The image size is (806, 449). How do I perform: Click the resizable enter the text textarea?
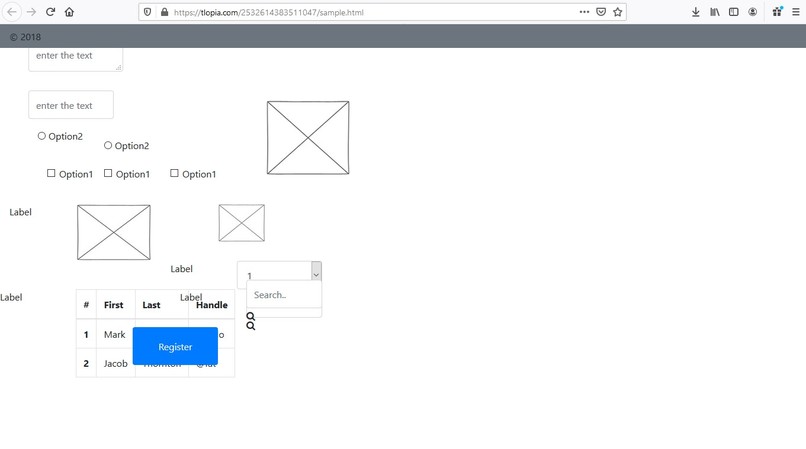click(76, 59)
